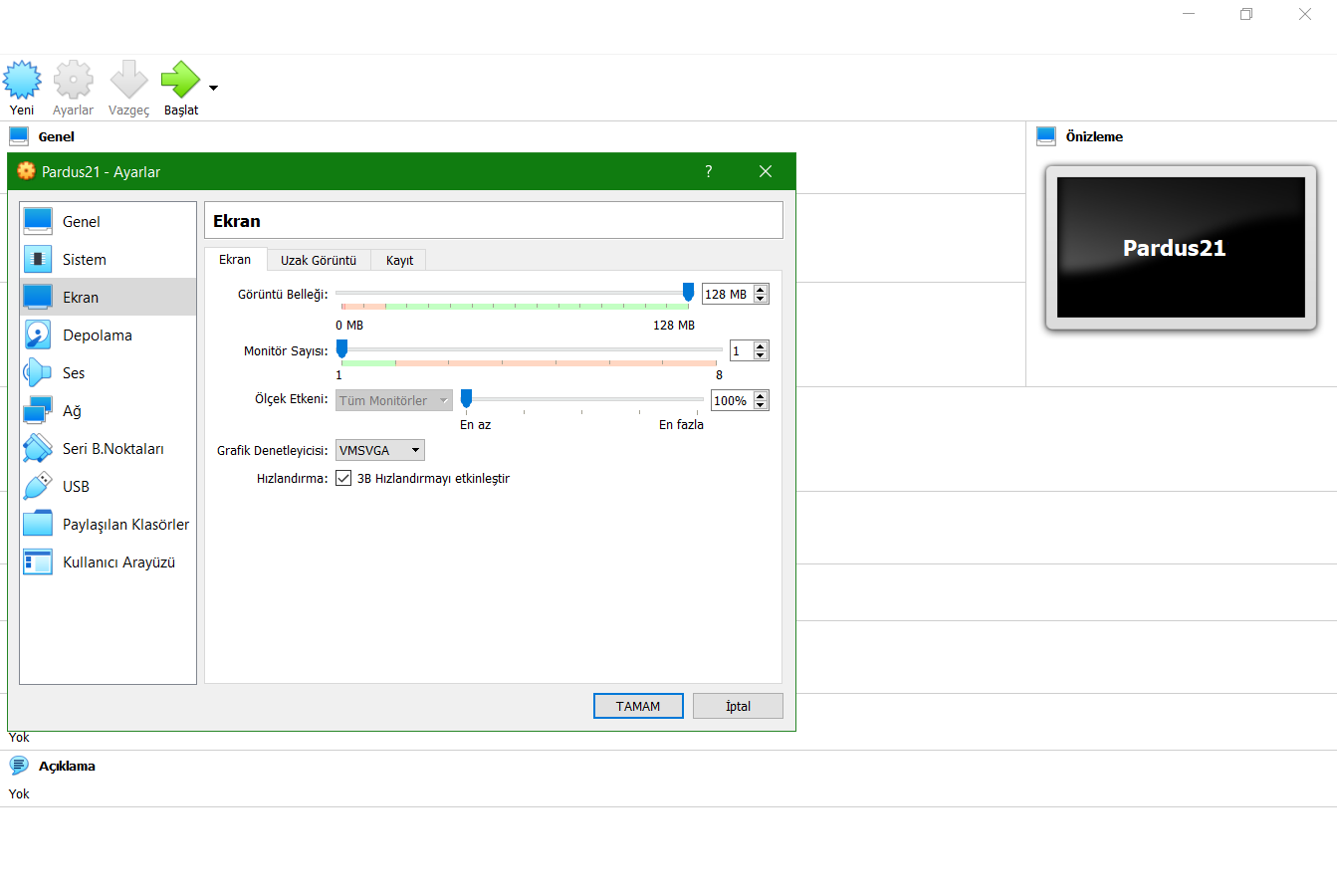Start the VM with Başlat arrow icon
The width and height of the screenshot is (1337, 896).
tap(181, 80)
